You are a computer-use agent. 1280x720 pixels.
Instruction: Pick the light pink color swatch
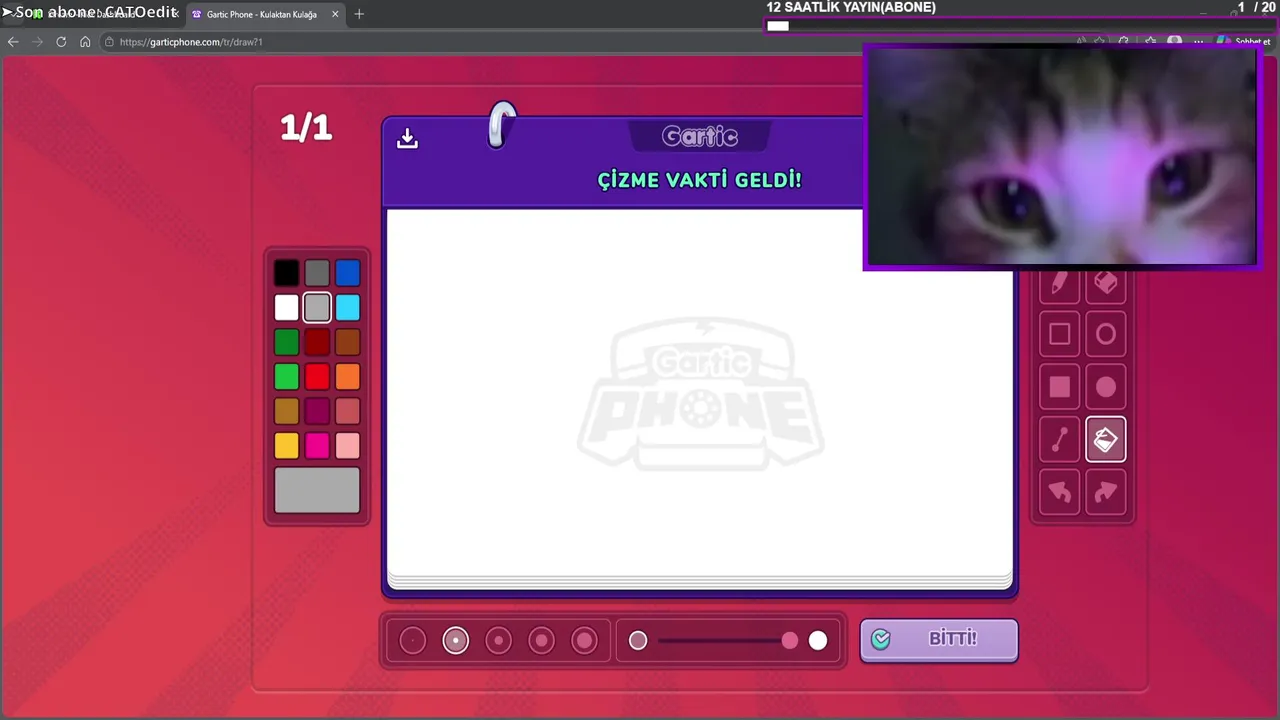click(348, 446)
